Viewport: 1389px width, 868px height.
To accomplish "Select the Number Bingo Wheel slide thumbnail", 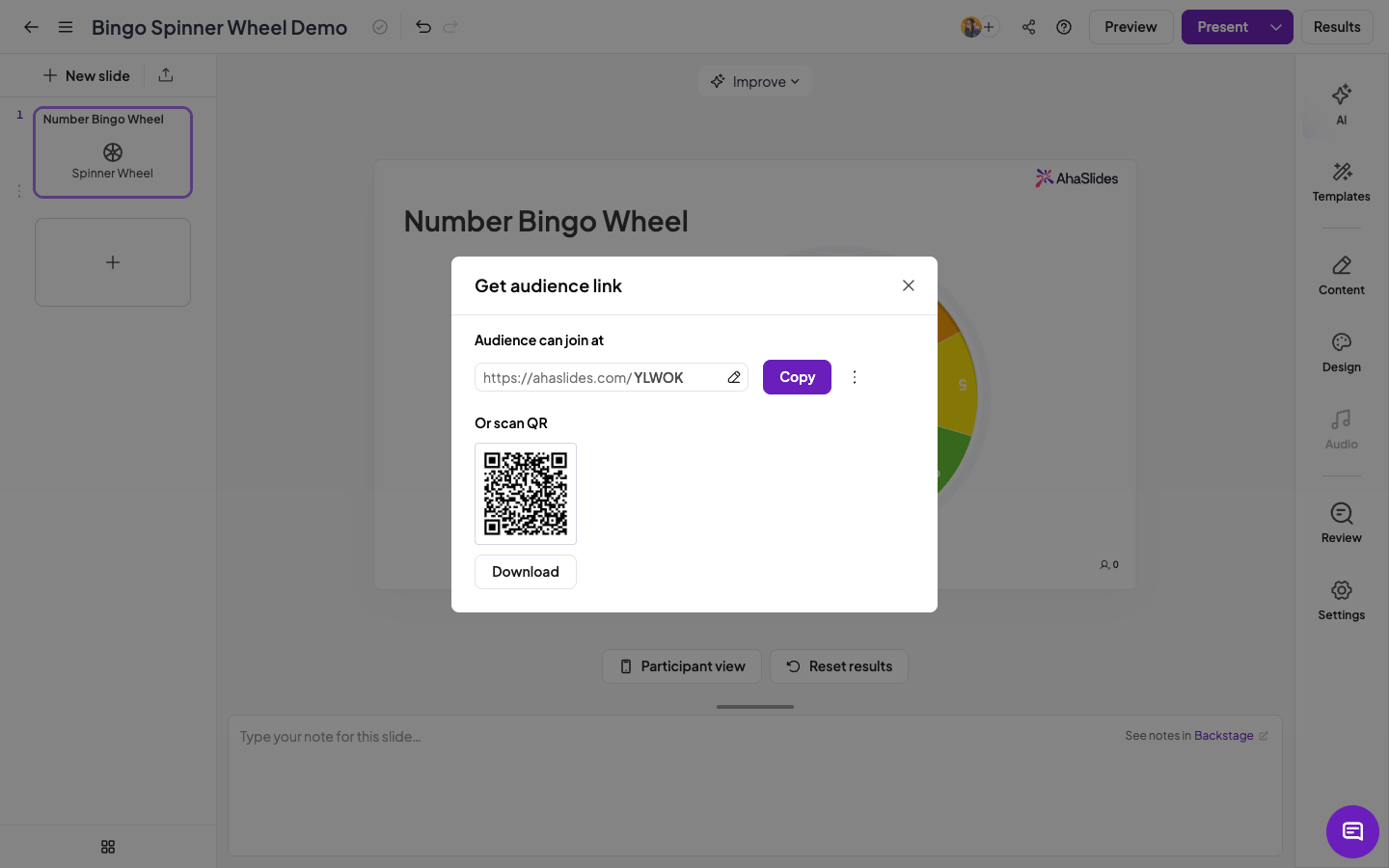I will click(x=113, y=152).
